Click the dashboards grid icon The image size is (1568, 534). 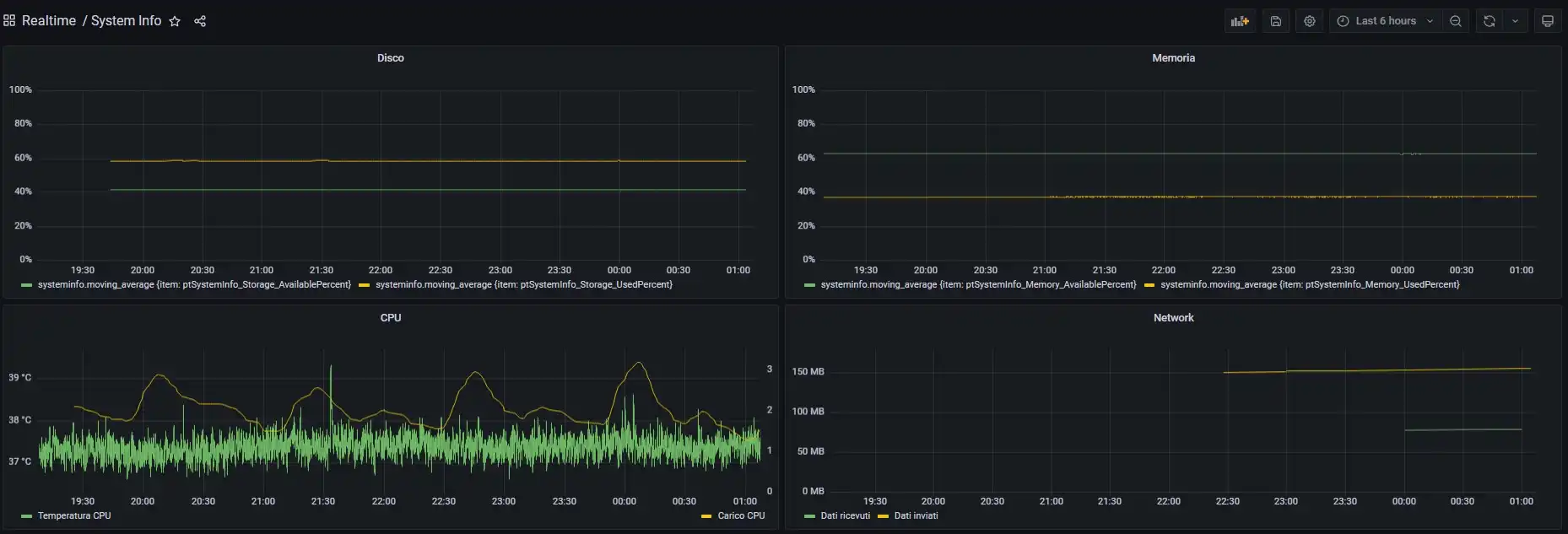9,20
